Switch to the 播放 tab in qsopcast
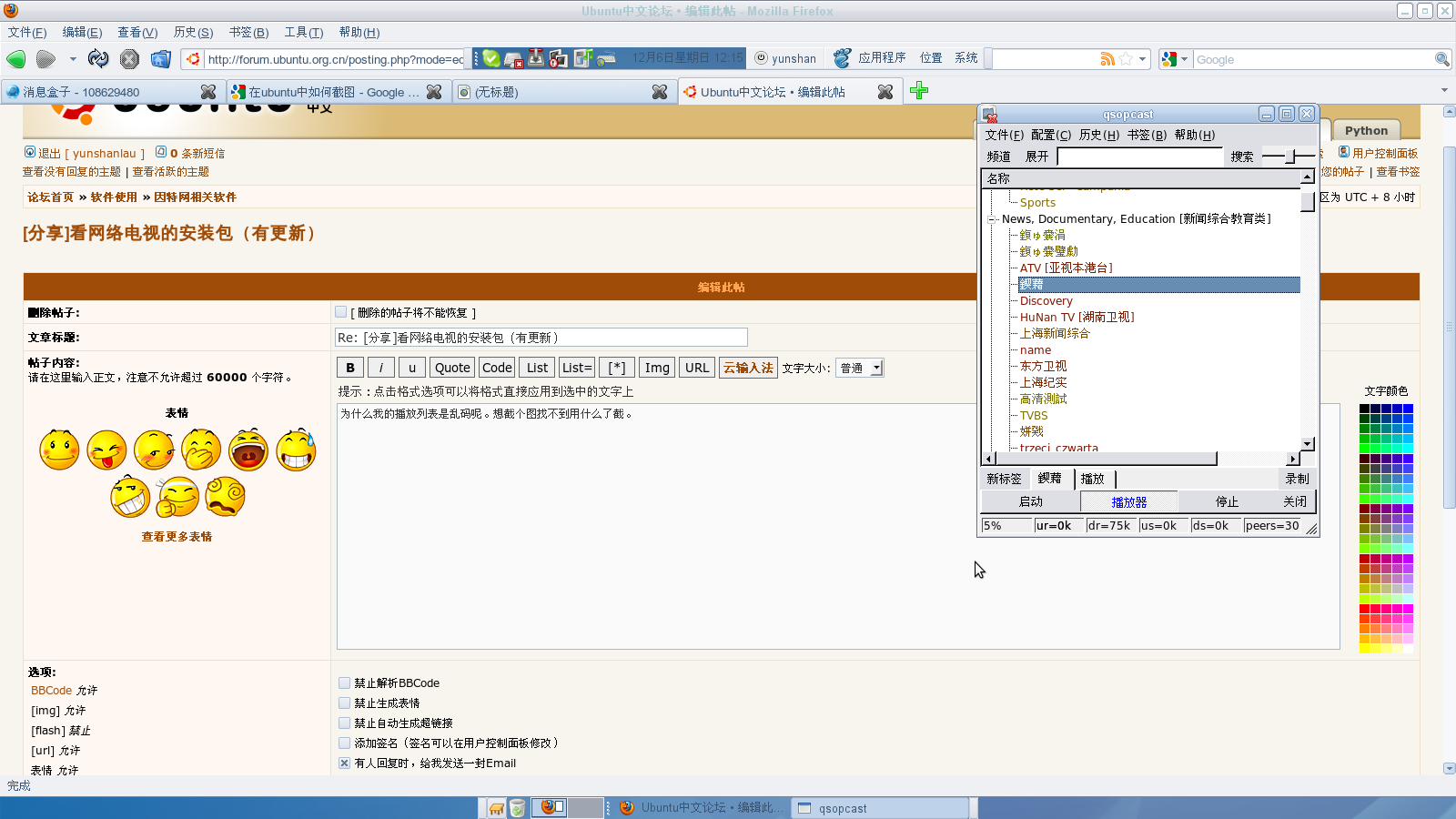 click(1093, 479)
